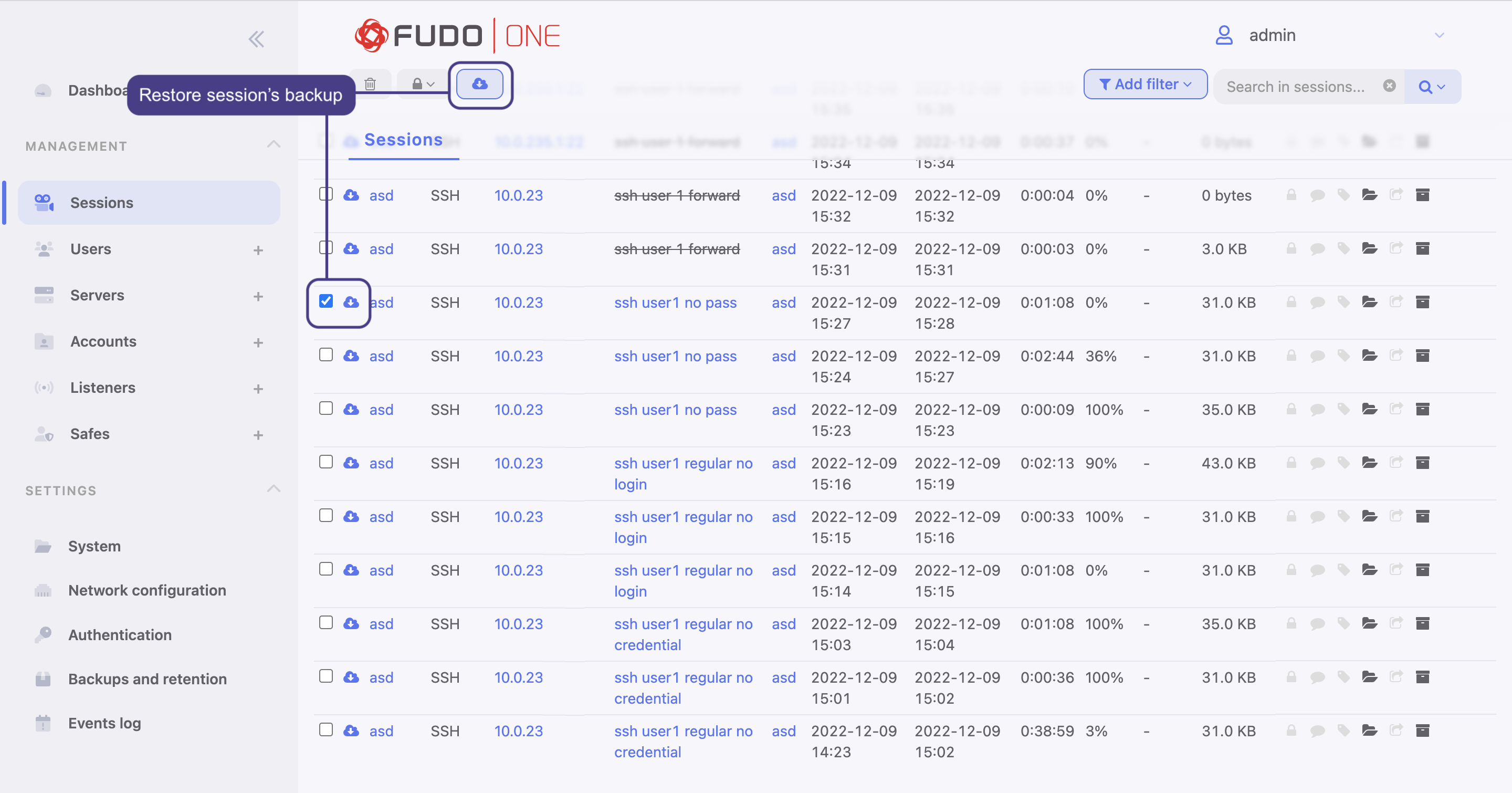The height and width of the screenshot is (793, 1512).
Task: Enable the top session row checkbox
Action: (326, 194)
